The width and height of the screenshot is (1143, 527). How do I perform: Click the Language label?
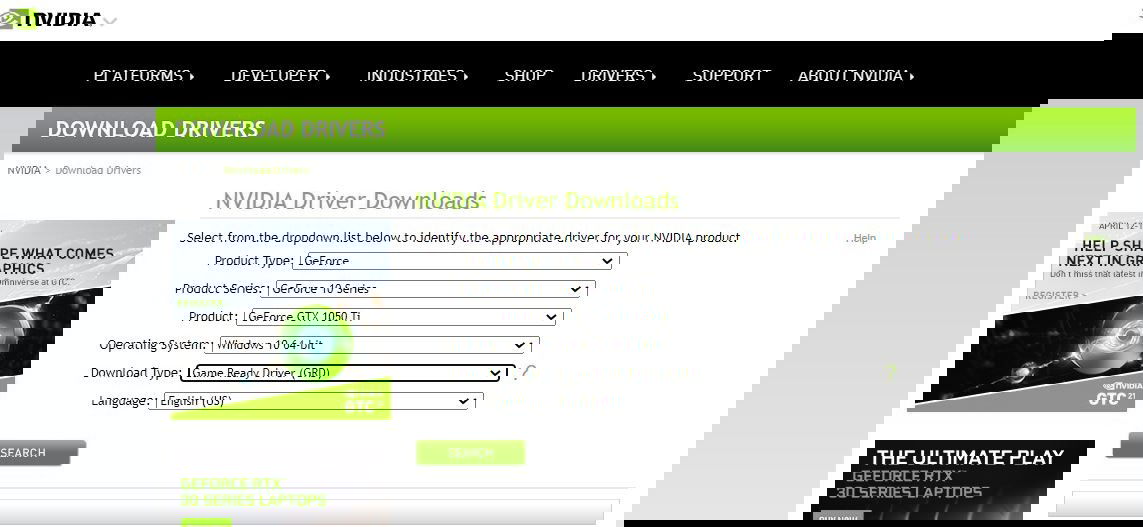tap(120, 401)
